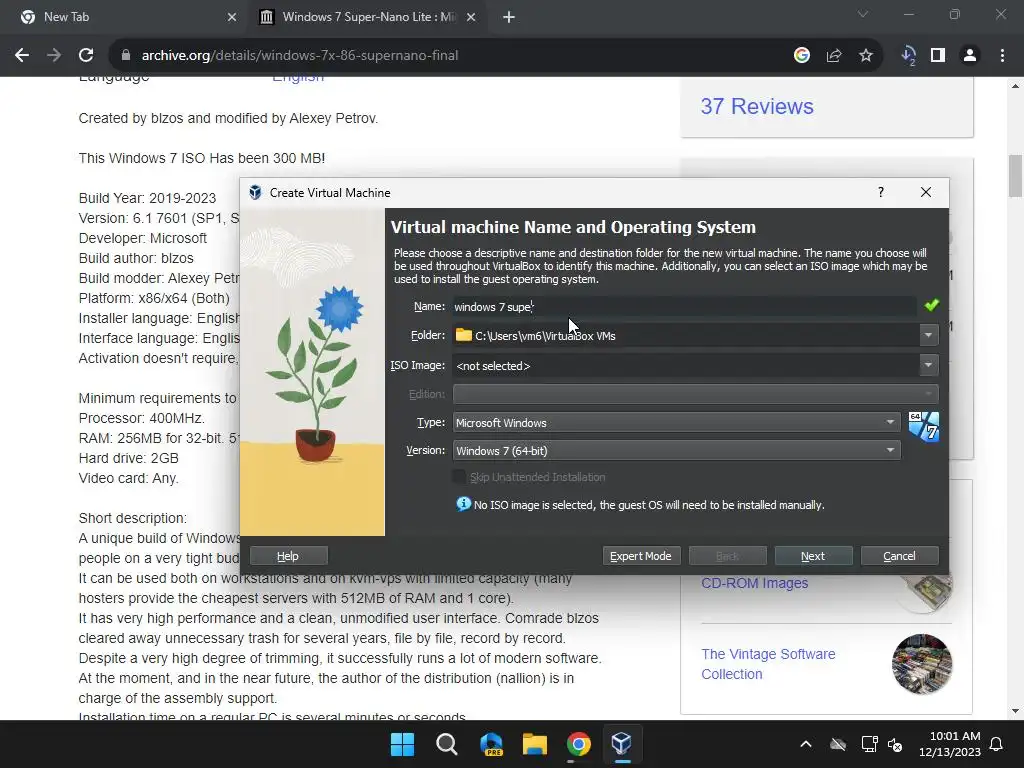
Task: Close the Windows 7 Super-Nano Lite tab
Action: [471, 17]
